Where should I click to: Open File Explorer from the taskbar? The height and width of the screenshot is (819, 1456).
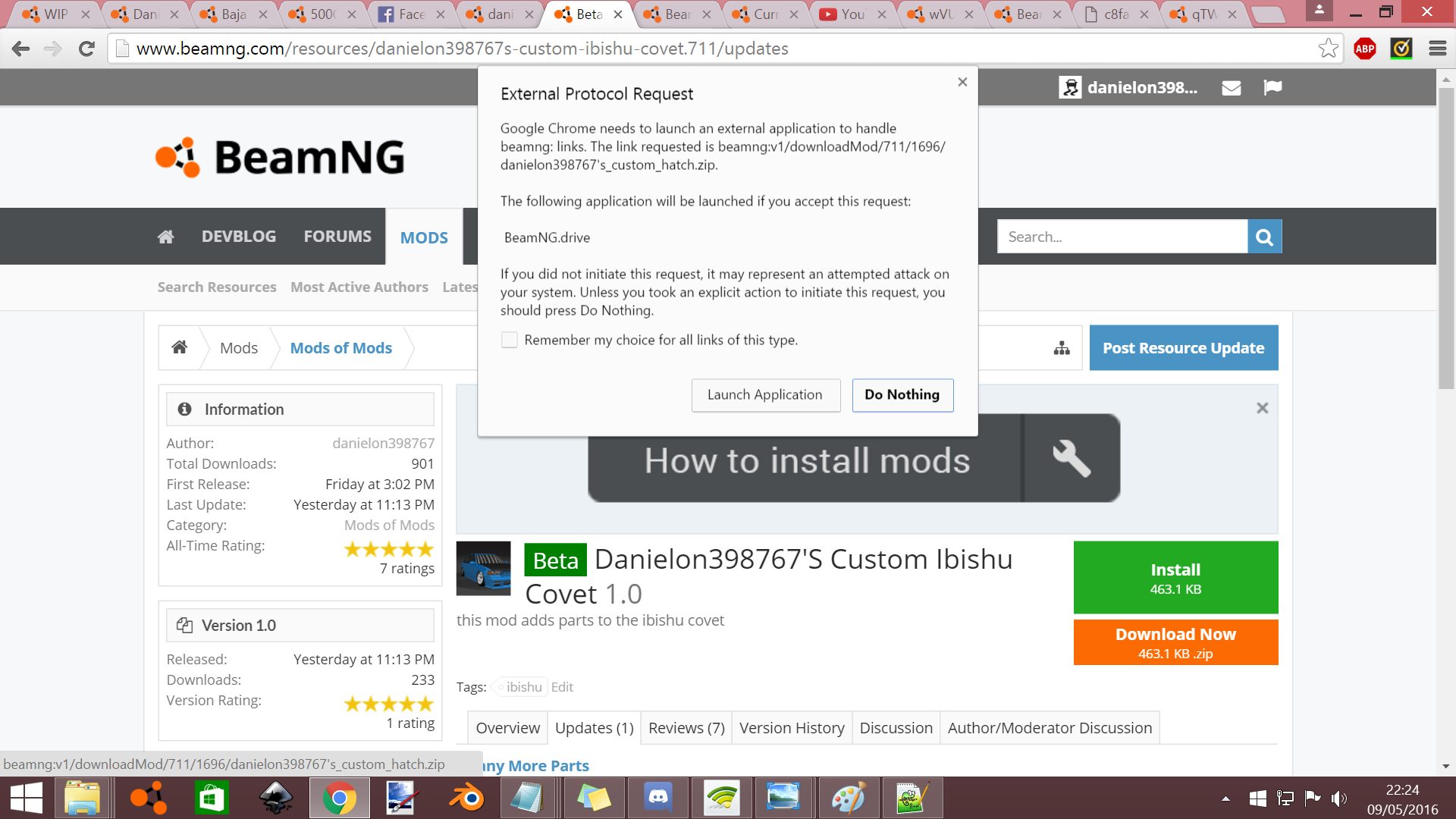click(83, 799)
